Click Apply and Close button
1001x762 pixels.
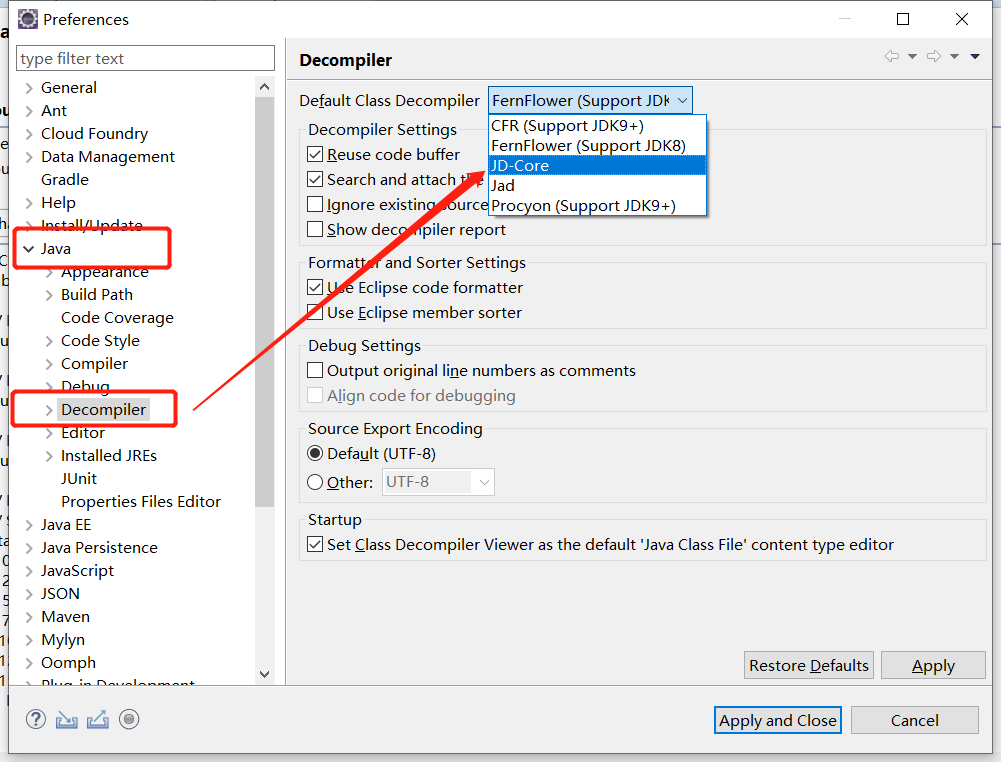(x=778, y=721)
